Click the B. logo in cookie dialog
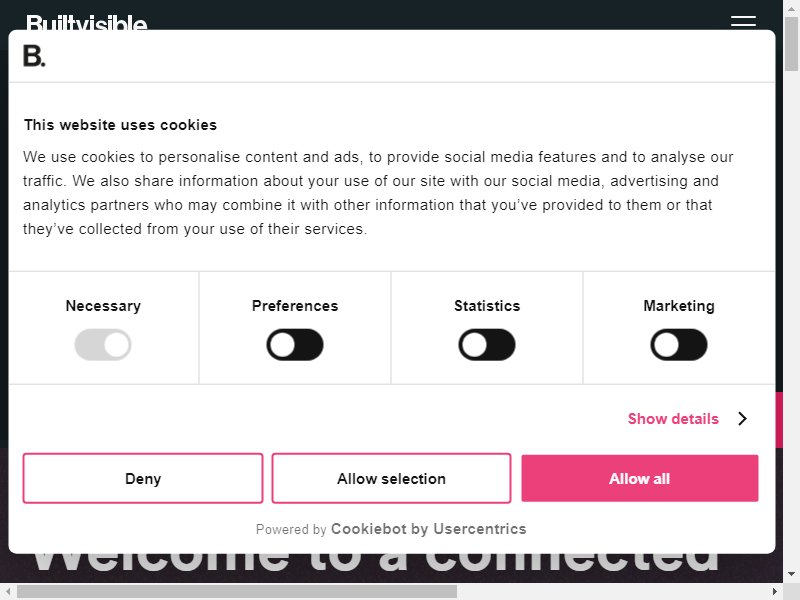The image size is (800, 600). coord(34,56)
